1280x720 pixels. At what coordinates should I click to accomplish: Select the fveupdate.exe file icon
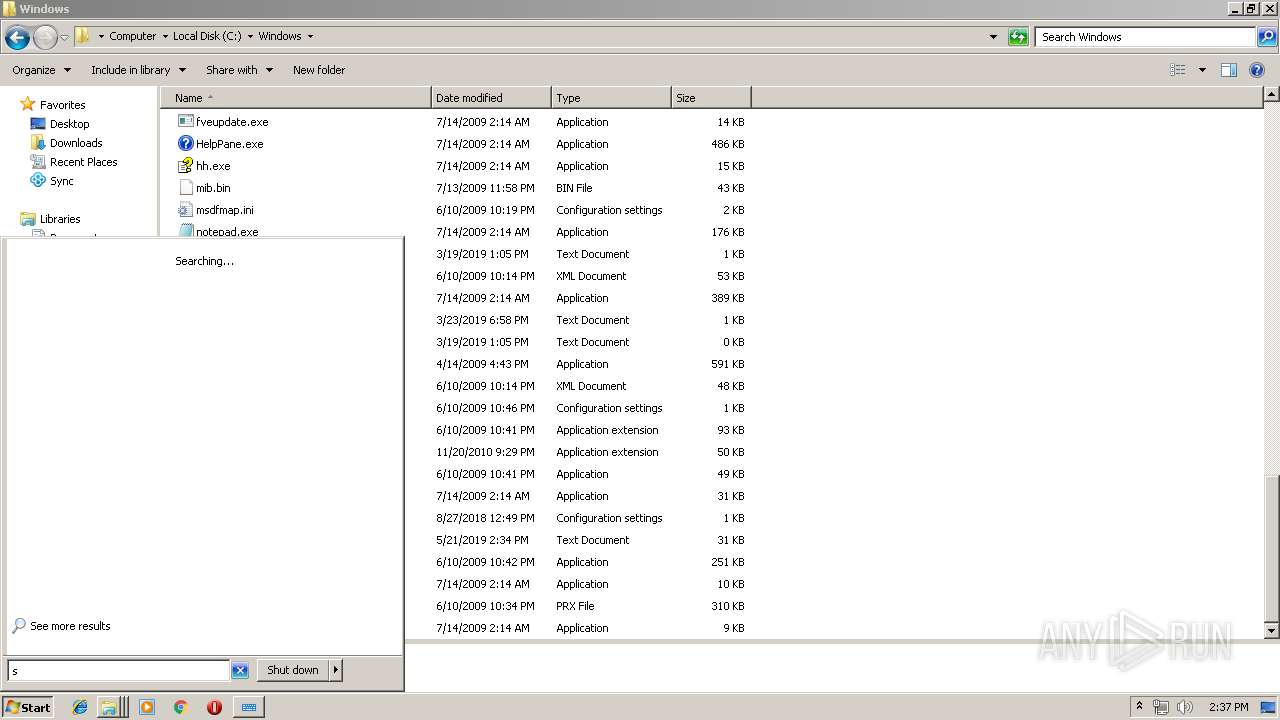click(x=185, y=121)
